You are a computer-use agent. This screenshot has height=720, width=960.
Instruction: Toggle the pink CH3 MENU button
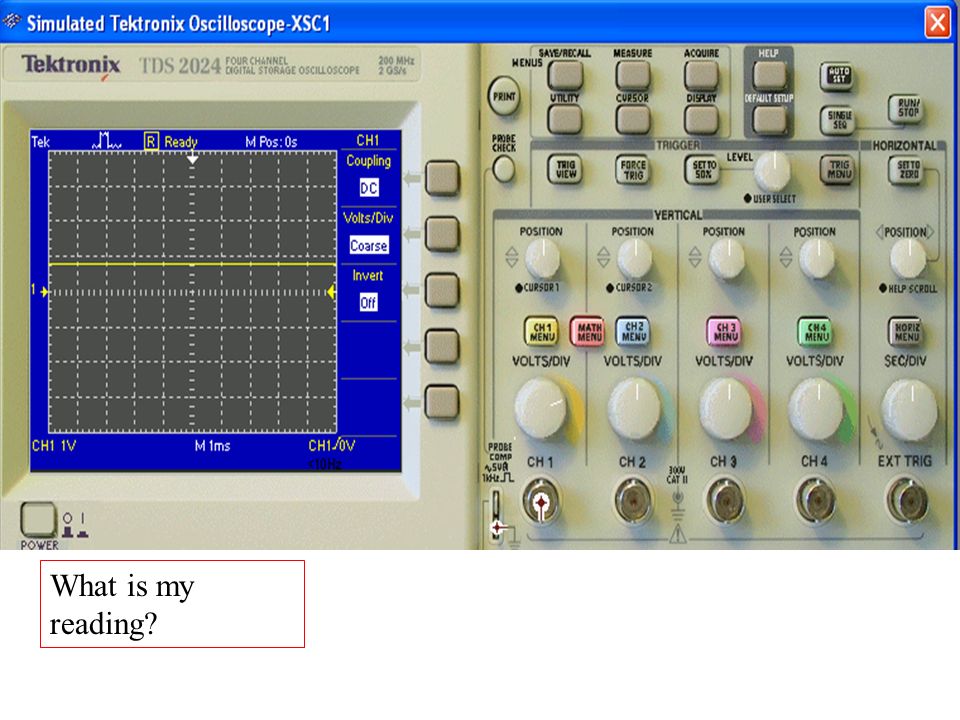724,331
